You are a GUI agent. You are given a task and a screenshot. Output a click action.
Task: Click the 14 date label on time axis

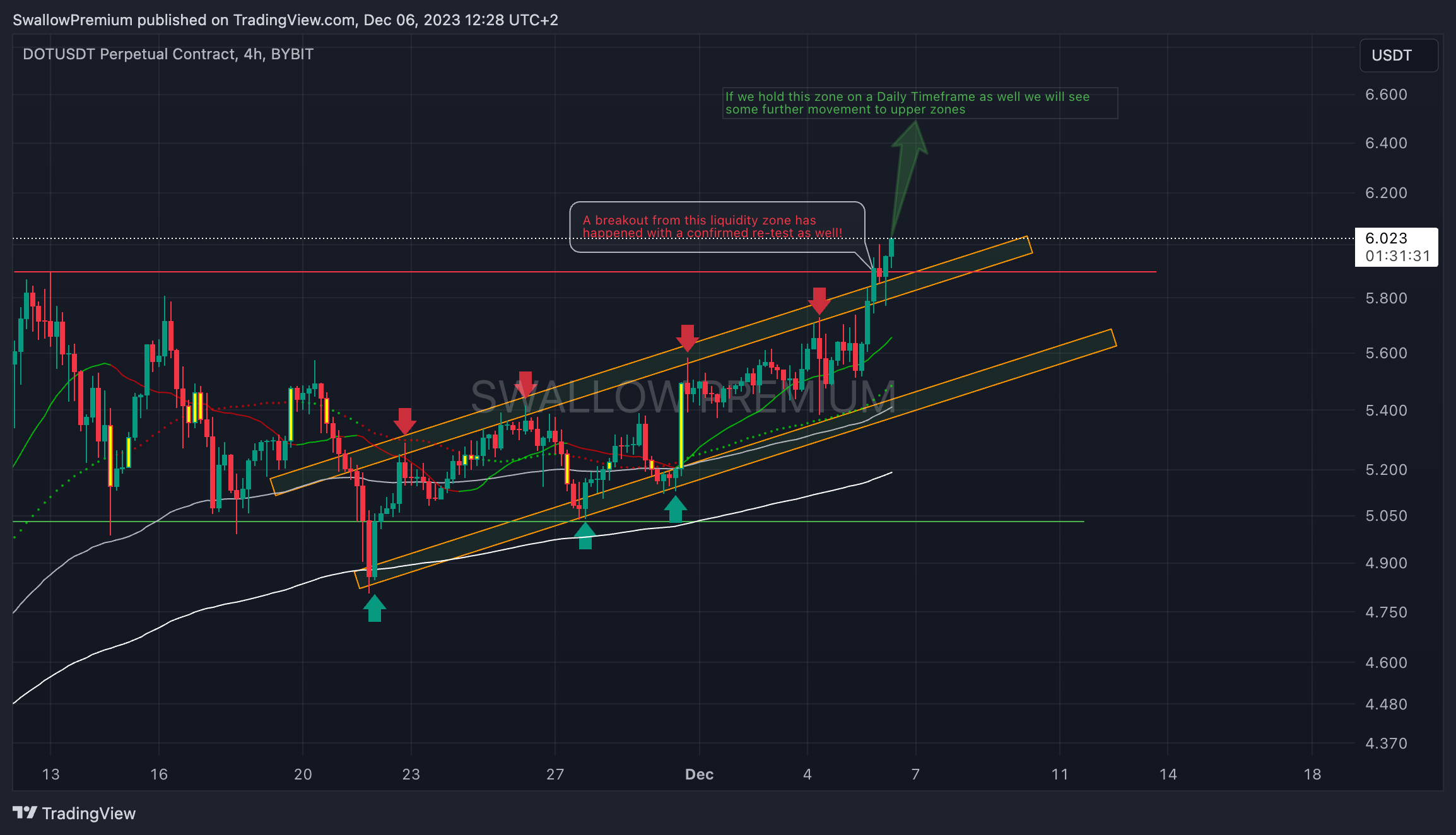point(1168,774)
